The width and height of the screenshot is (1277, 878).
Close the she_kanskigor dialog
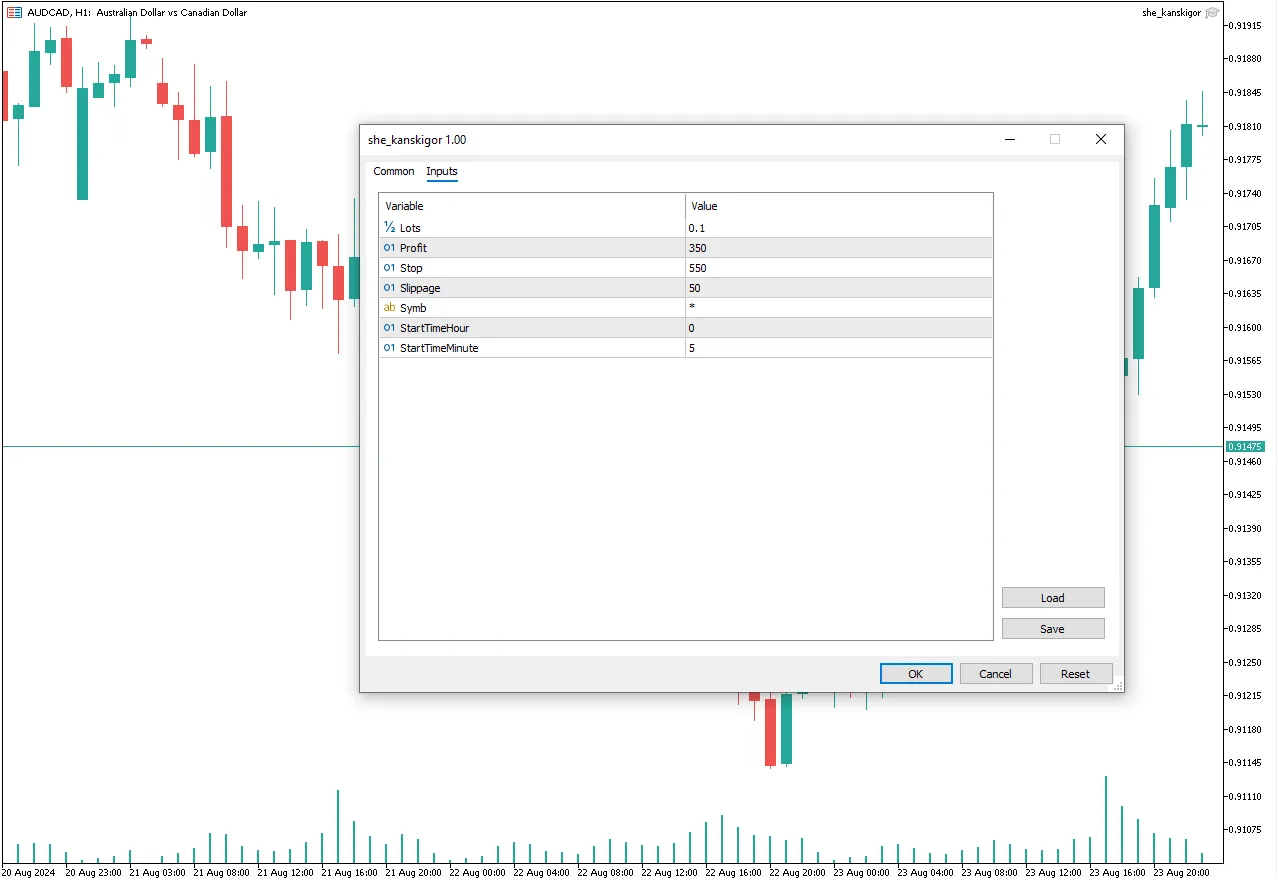point(1101,140)
